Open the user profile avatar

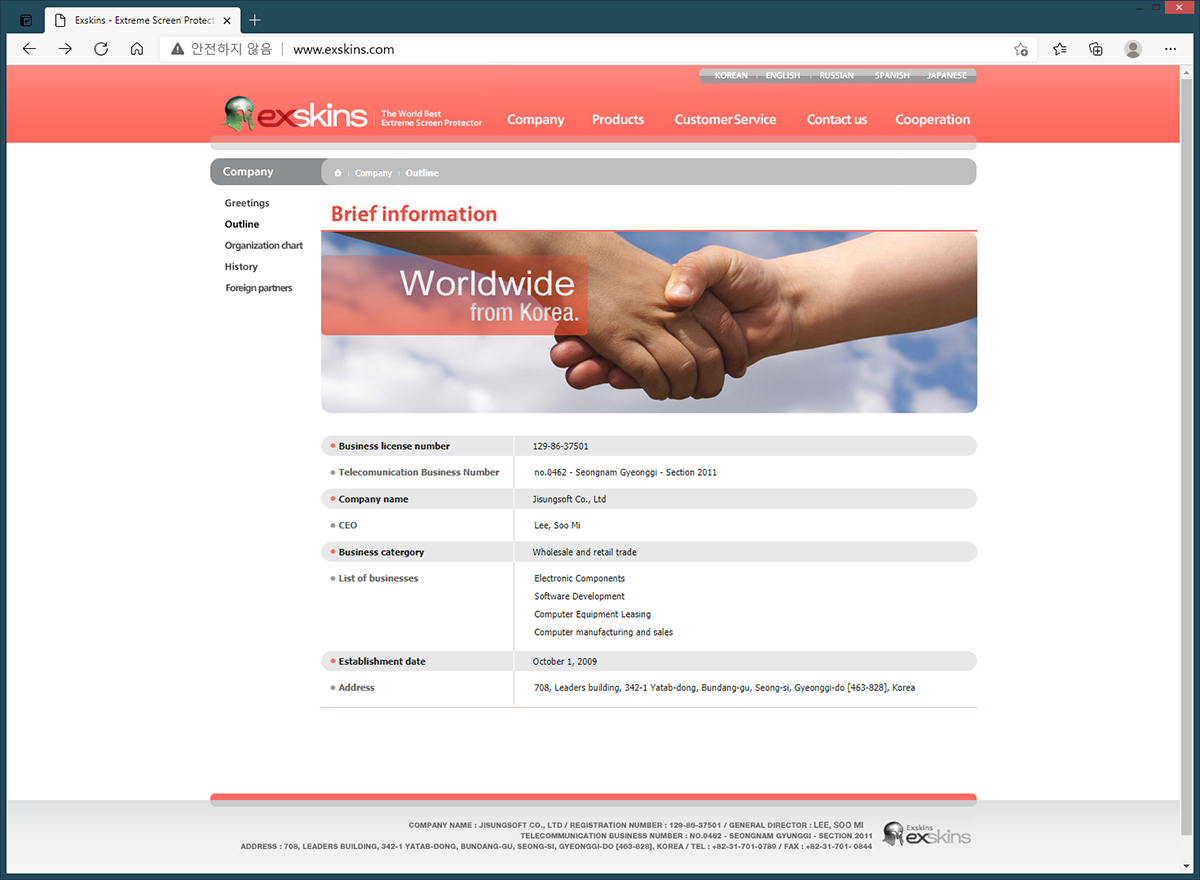(x=1133, y=49)
